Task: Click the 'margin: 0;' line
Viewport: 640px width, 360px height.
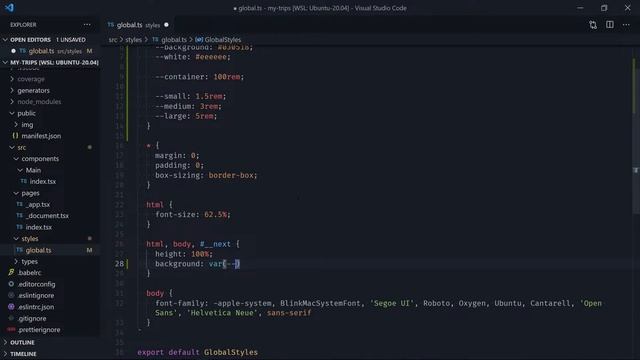Action: pyautogui.click(x=177, y=156)
